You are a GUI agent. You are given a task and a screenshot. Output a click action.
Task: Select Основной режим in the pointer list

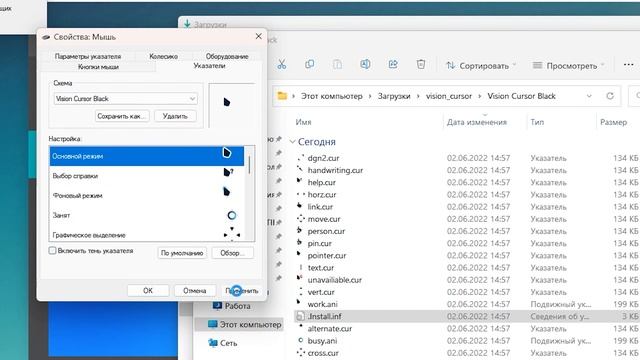tap(147, 156)
